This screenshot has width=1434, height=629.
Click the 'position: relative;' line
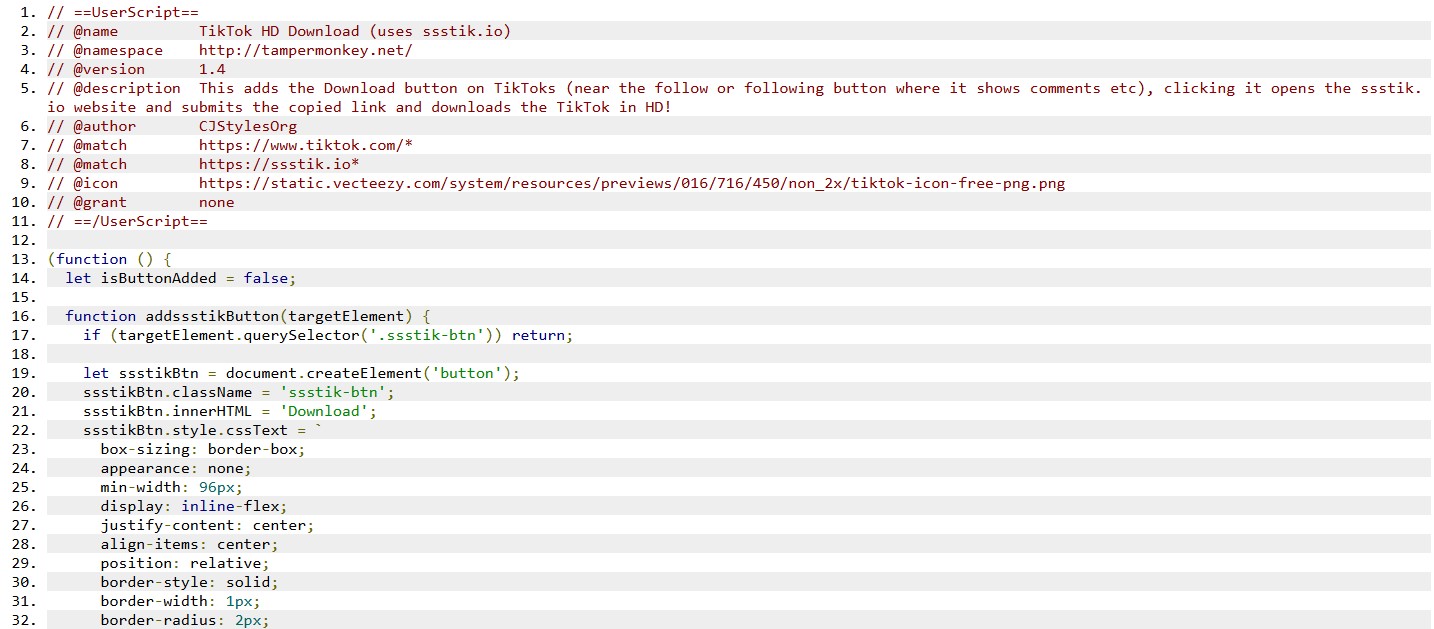(x=185, y=563)
